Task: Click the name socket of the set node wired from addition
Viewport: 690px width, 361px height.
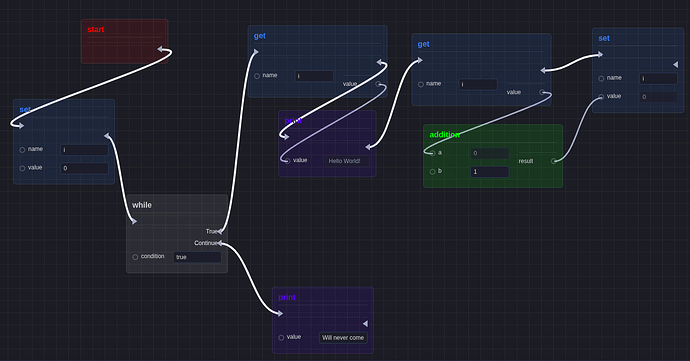Action: pos(601,78)
